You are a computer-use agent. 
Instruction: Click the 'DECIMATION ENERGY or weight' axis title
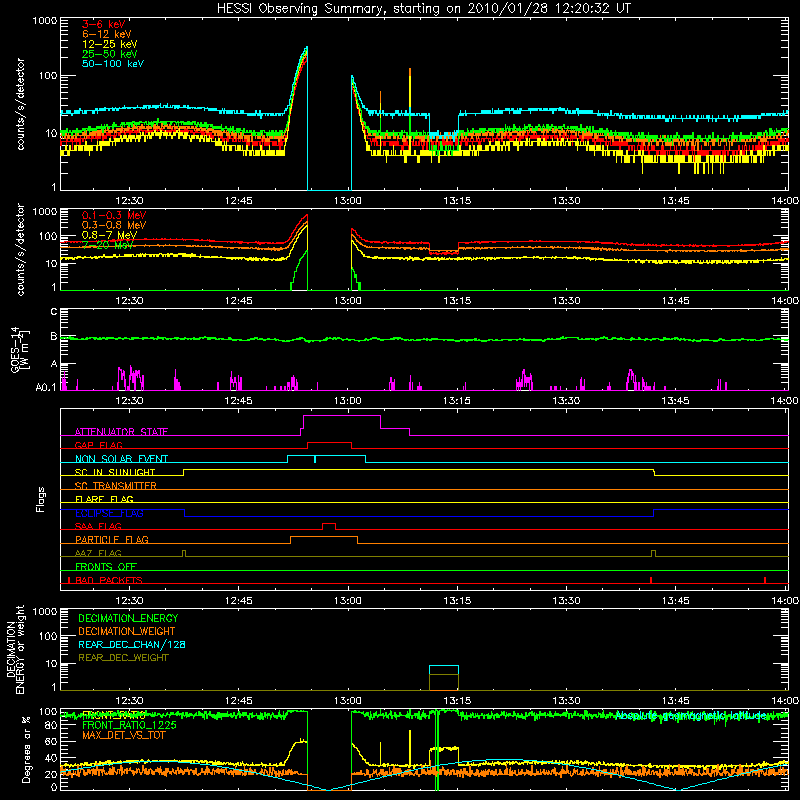(x=14, y=649)
